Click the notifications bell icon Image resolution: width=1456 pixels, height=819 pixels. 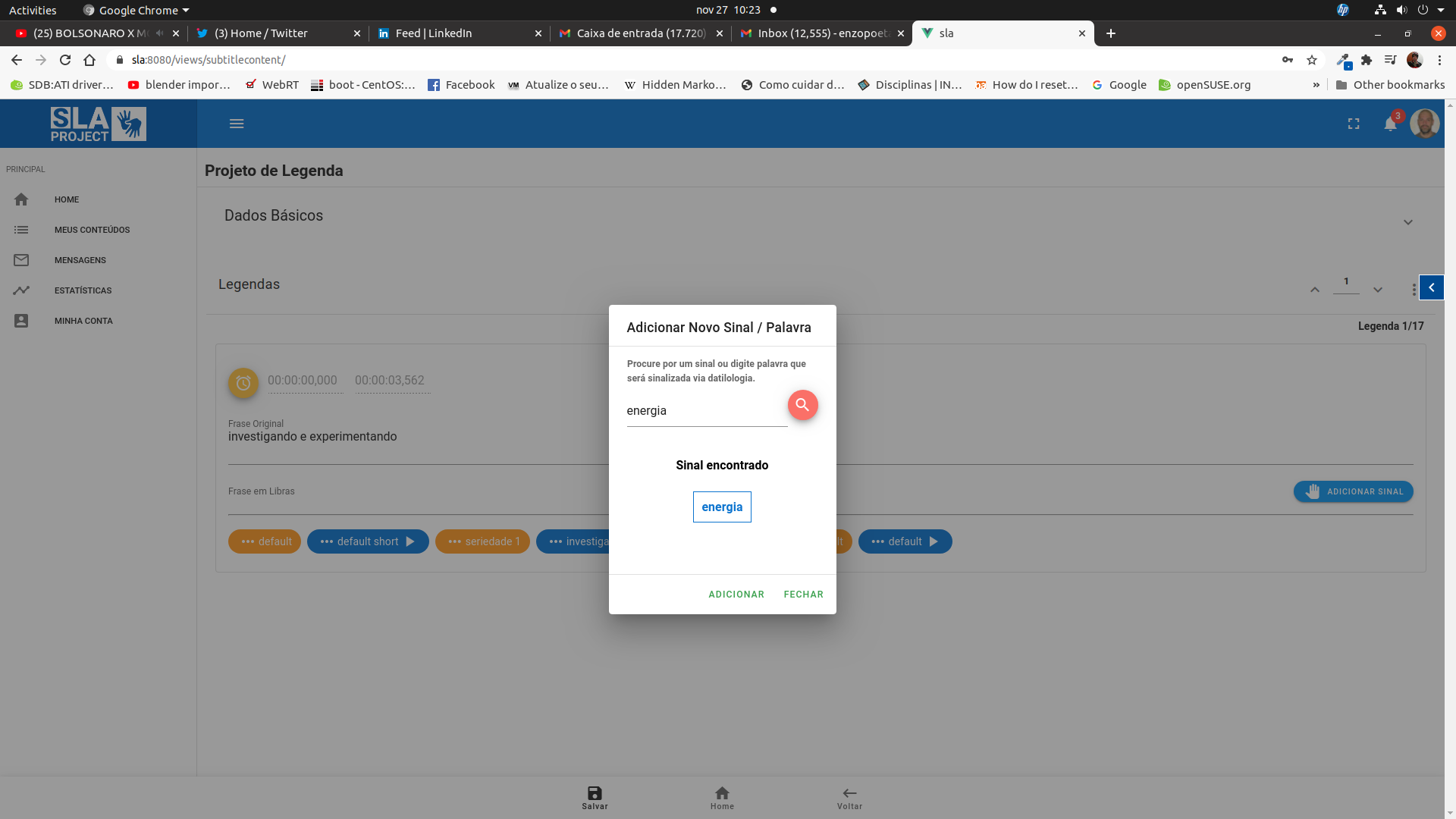point(1390,124)
